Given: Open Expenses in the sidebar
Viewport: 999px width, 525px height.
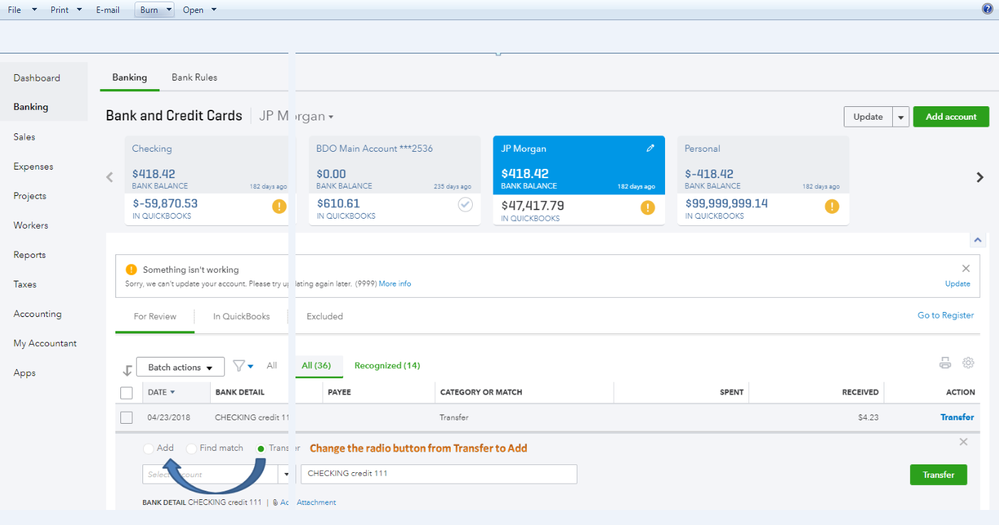Looking at the screenshot, I should click(x=33, y=166).
